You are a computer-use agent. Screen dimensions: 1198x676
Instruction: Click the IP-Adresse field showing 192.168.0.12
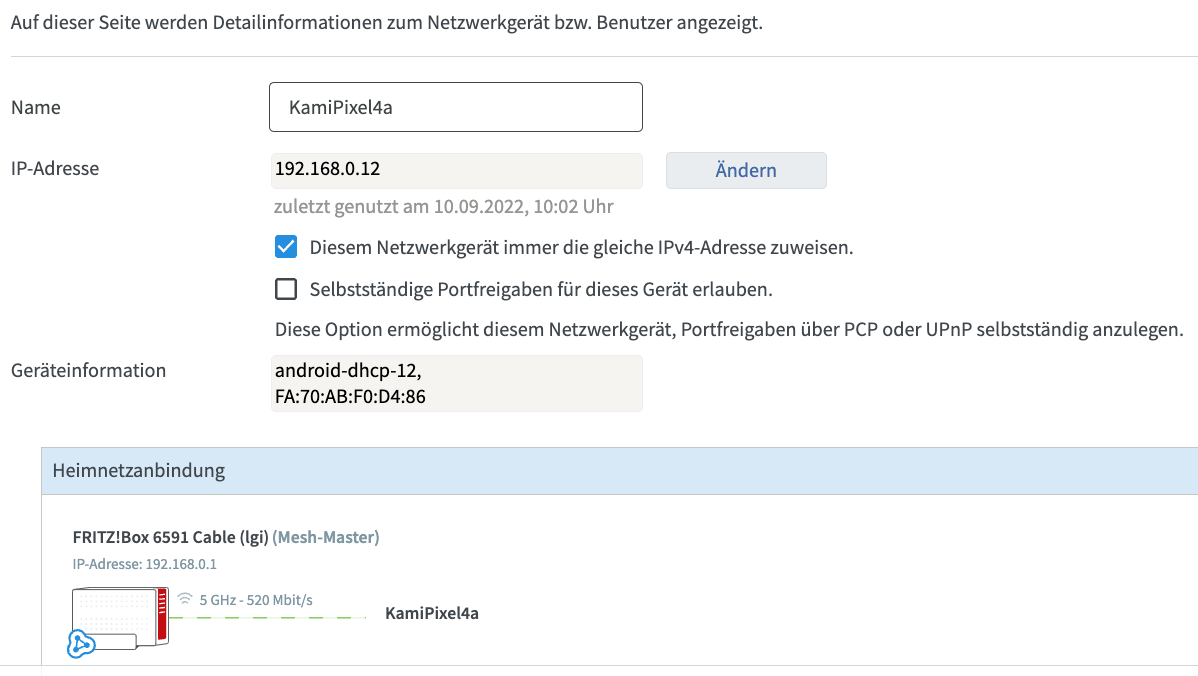pos(455,170)
